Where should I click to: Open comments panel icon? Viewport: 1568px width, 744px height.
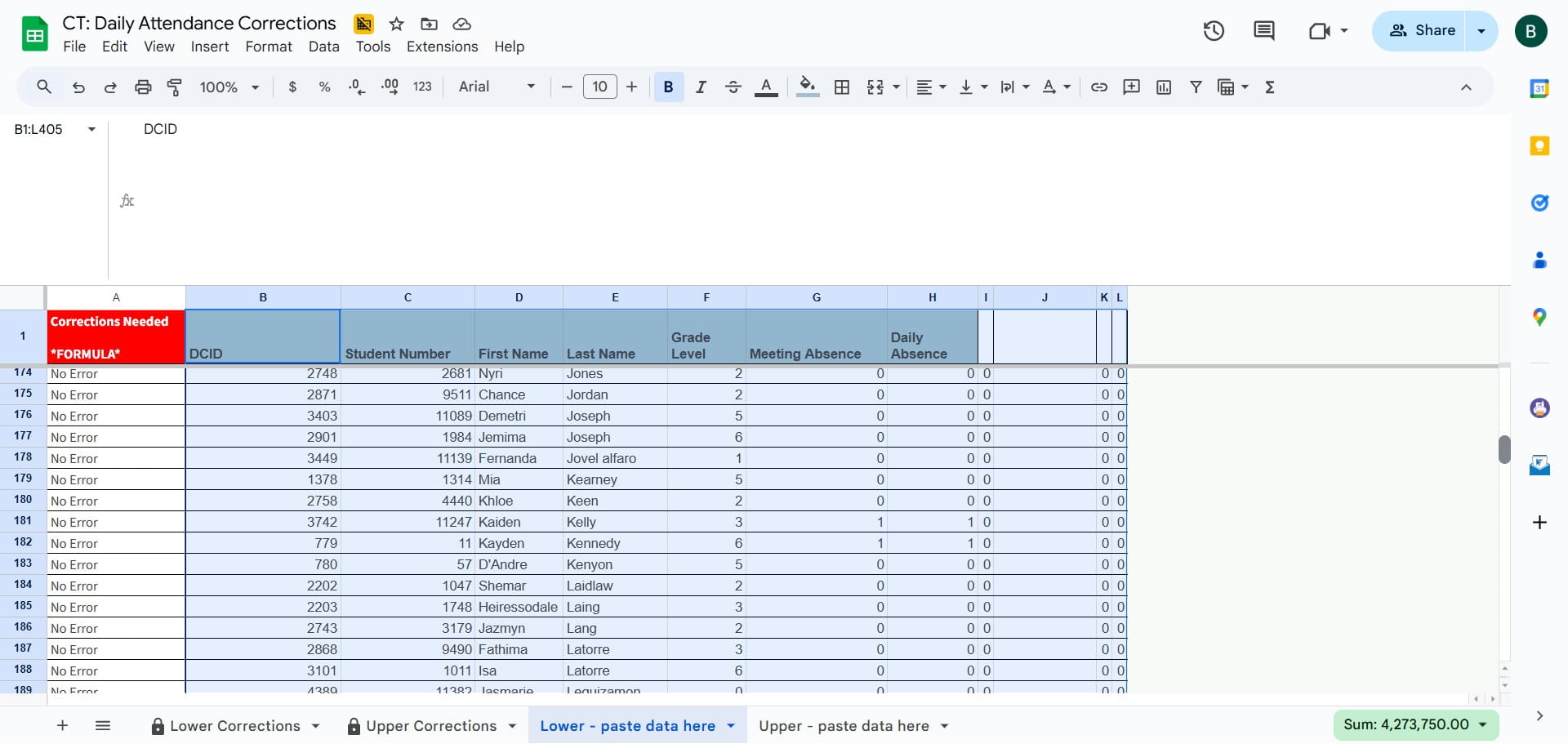(1263, 31)
